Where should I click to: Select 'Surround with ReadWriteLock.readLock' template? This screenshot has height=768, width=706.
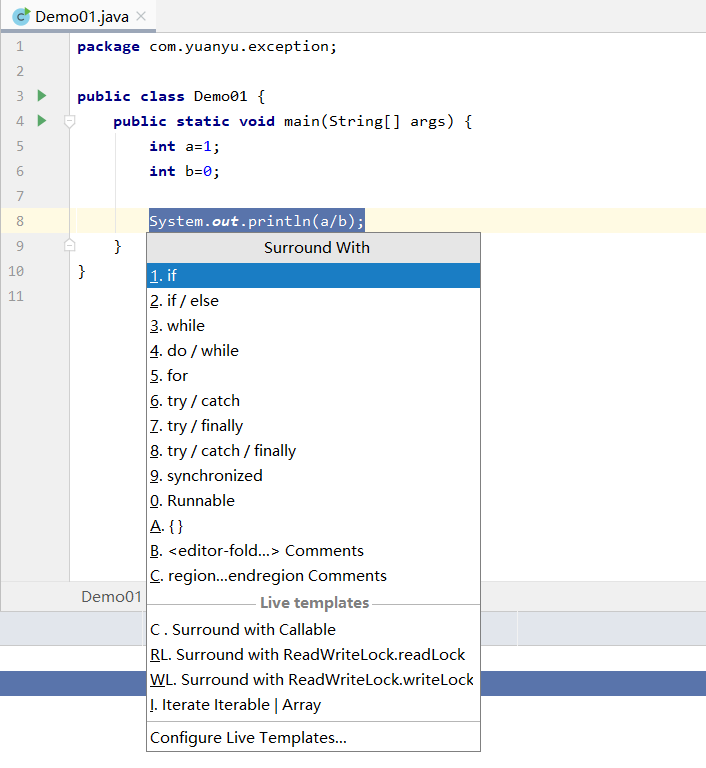tap(314, 655)
